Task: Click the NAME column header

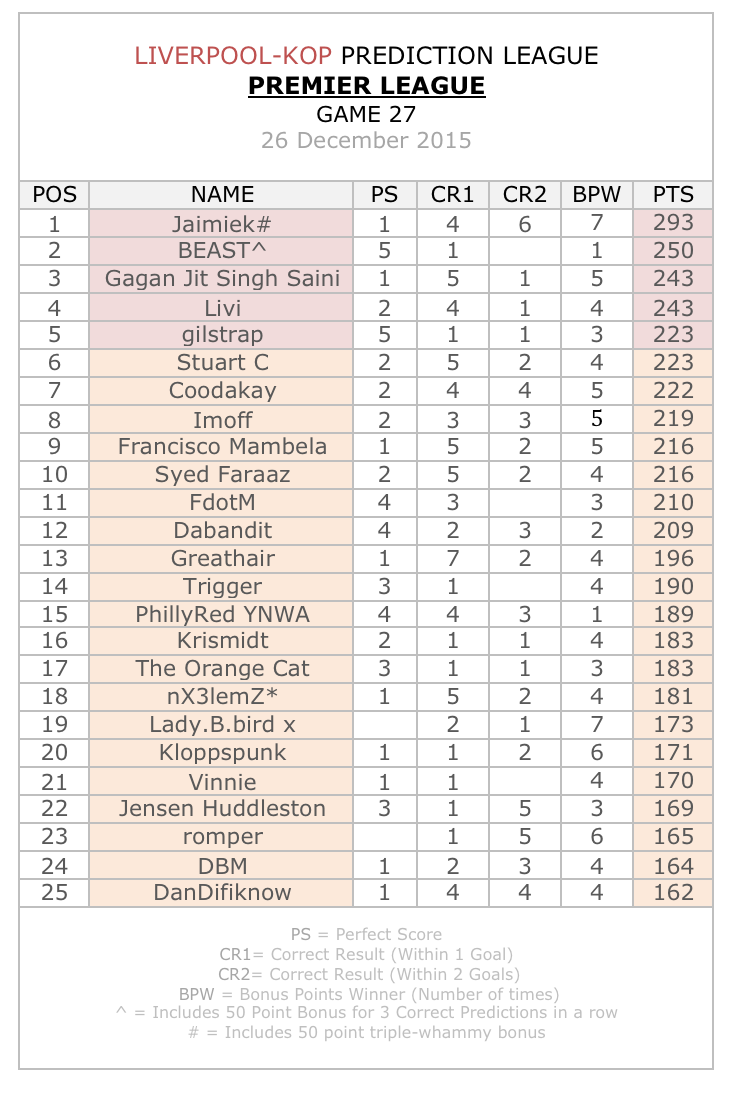Action: (222, 194)
